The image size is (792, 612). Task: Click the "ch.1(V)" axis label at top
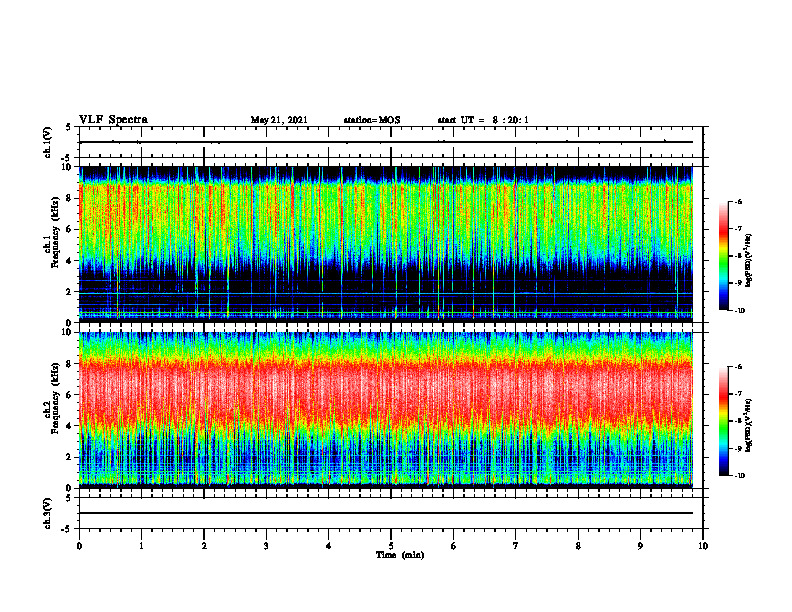[48, 142]
